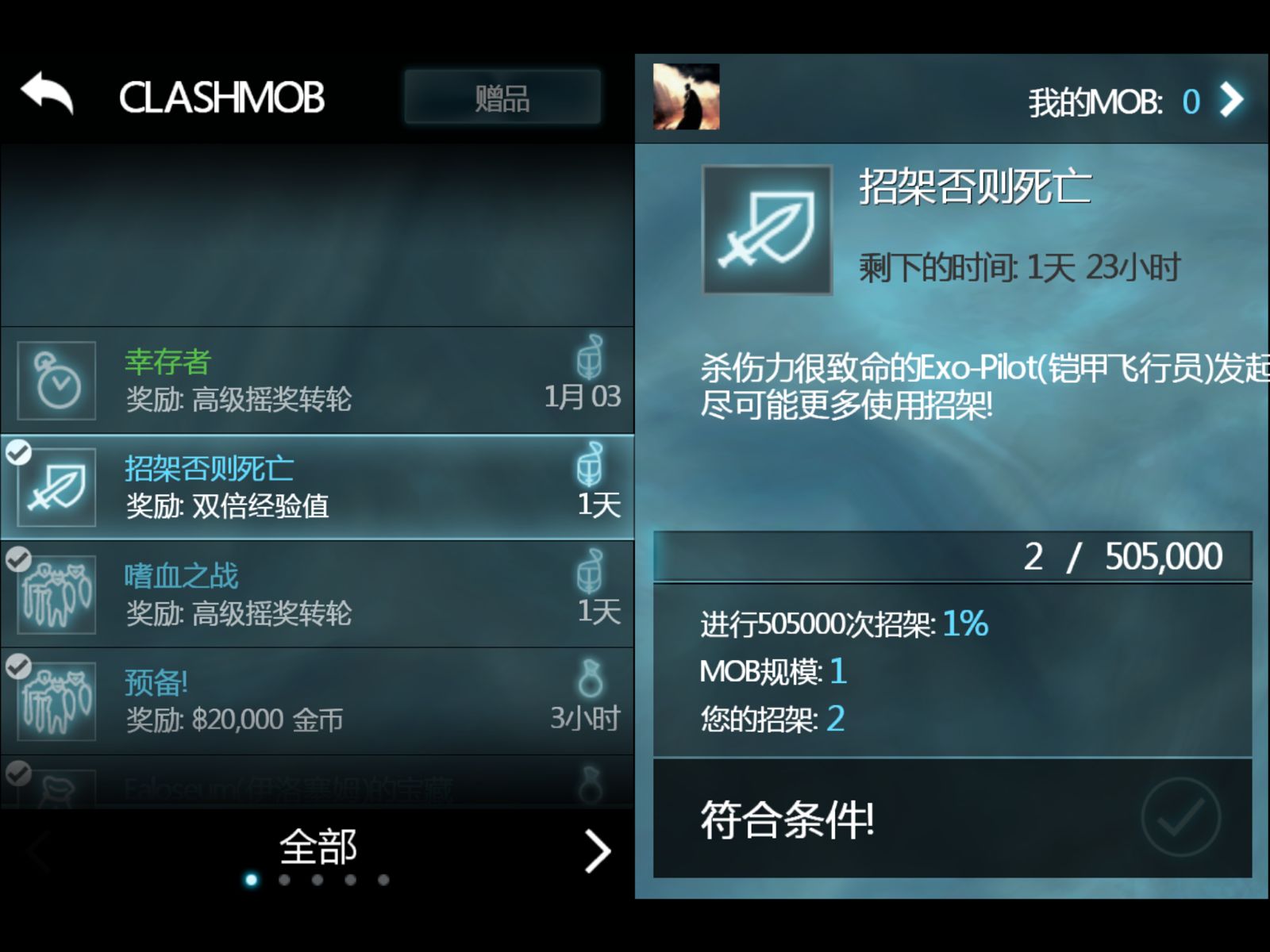Viewport: 1270px width, 952px height.
Task: Toggle the checkmark on 嗜血之战 row
Action: [x=18, y=559]
